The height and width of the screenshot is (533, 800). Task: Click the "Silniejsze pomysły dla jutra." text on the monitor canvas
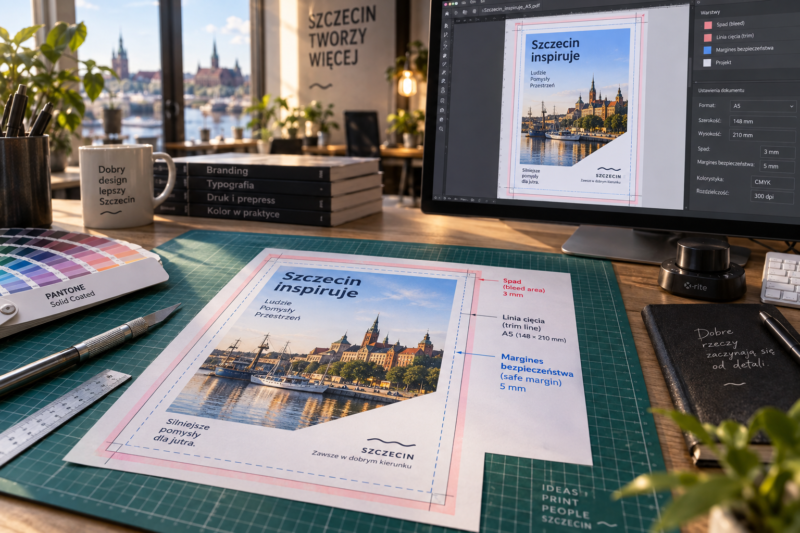pyautogui.click(x=530, y=175)
